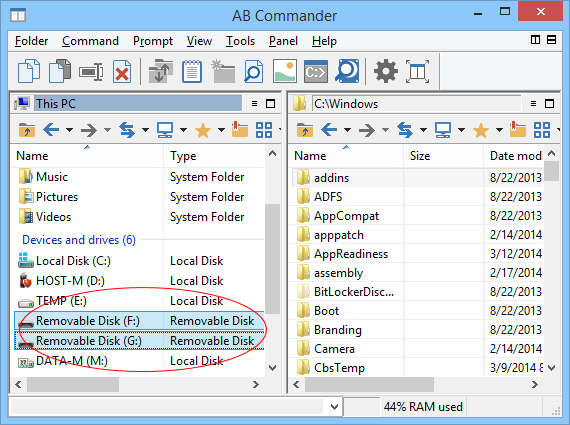Open the image viewer toolbar icon
This screenshot has width=570, height=425.
(285, 71)
